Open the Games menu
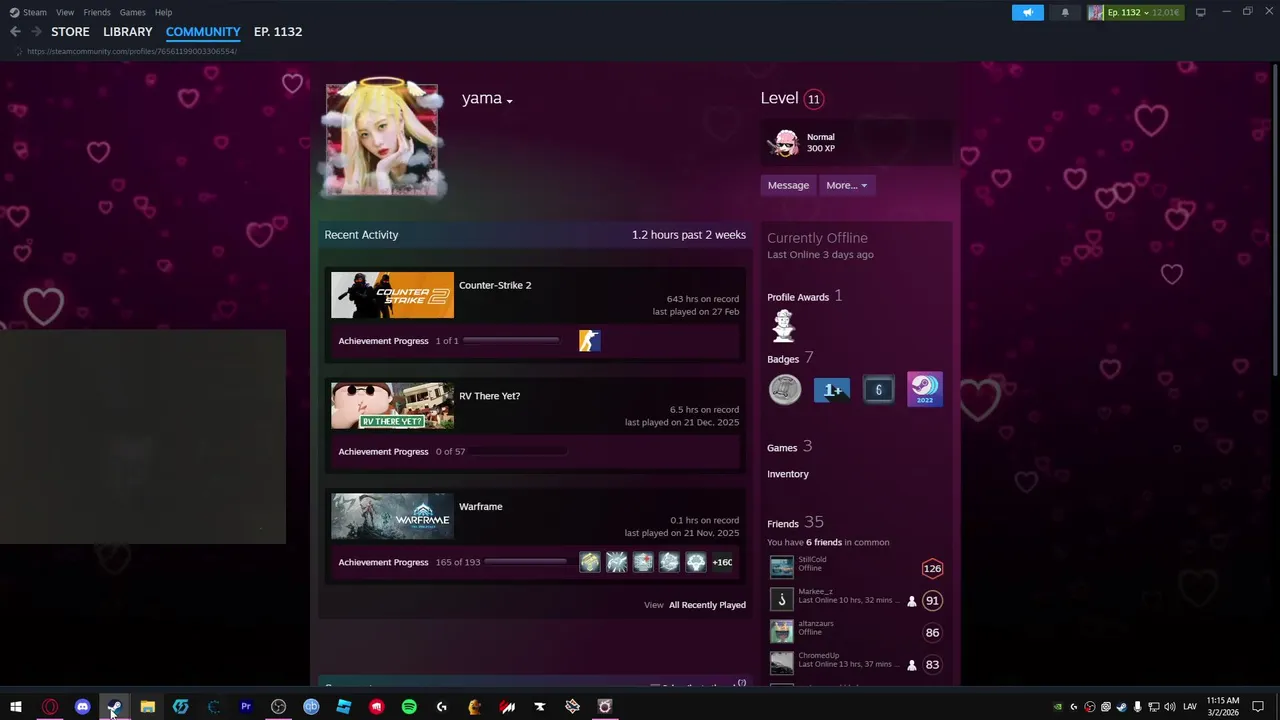1280x720 pixels. point(132,12)
